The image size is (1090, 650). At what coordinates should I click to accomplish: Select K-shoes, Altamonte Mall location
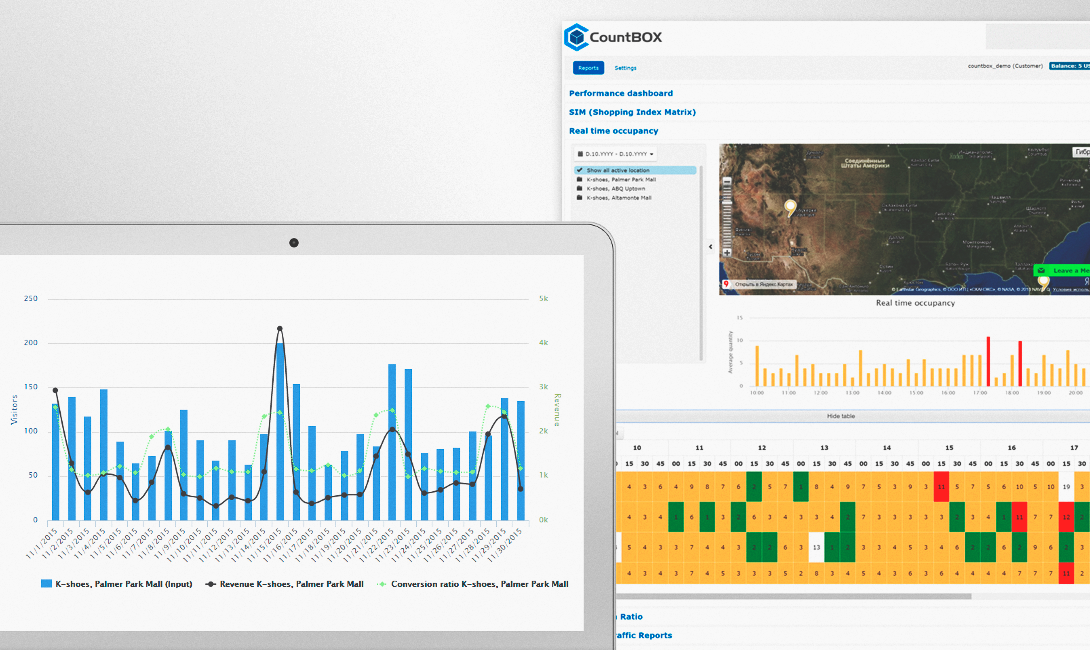click(618, 197)
